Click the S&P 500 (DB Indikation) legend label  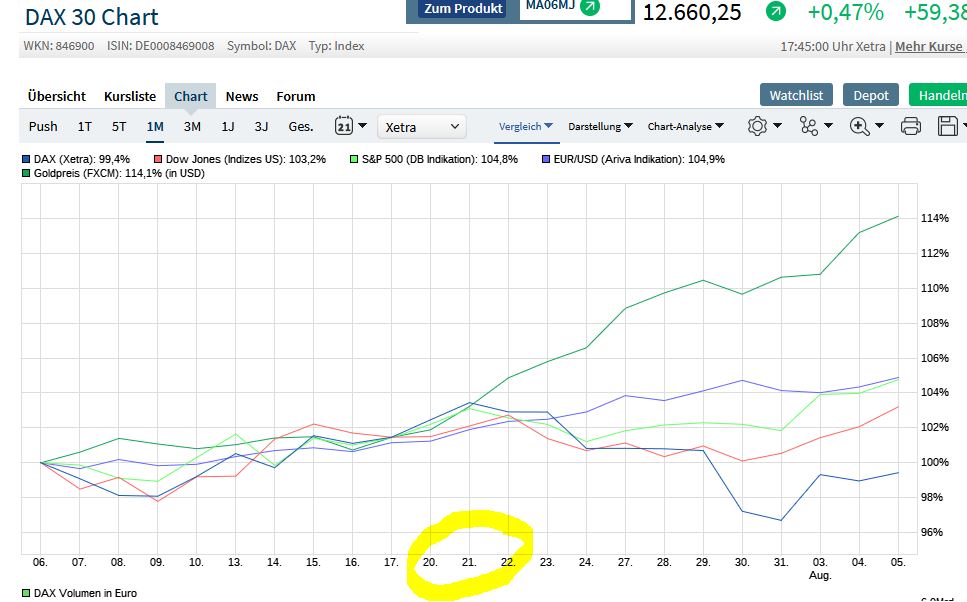pos(440,159)
